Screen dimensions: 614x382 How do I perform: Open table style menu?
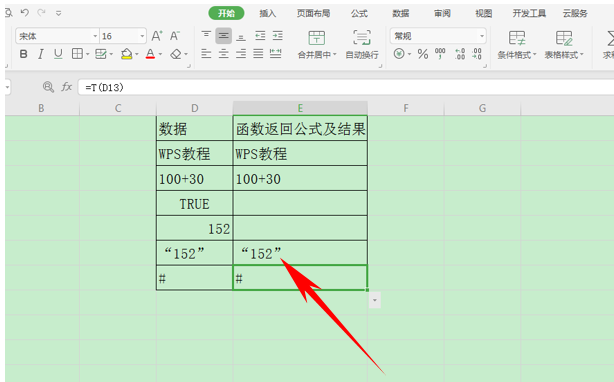point(564,45)
